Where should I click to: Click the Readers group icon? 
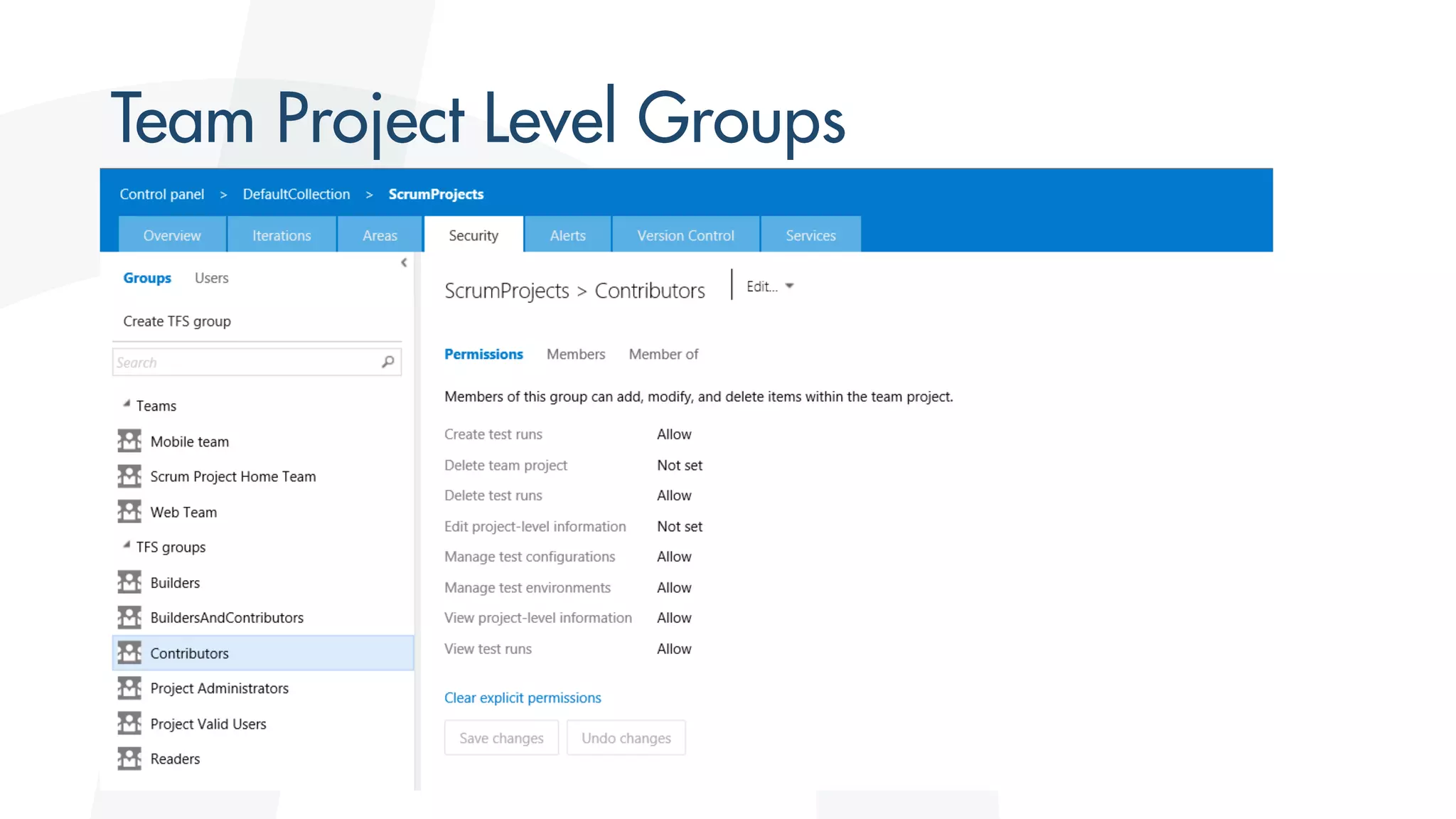[129, 759]
